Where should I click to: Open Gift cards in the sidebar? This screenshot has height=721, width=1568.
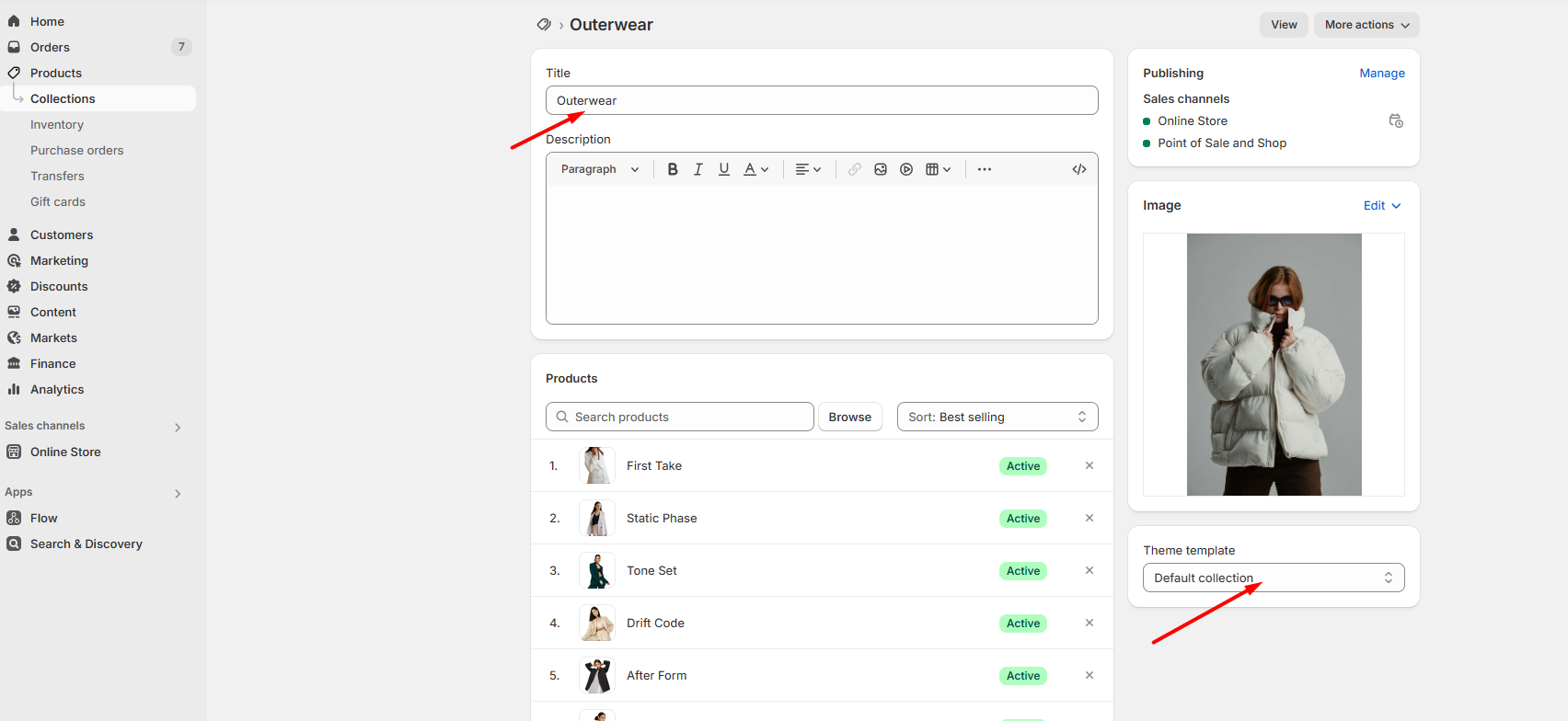click(x=58, y=201)
